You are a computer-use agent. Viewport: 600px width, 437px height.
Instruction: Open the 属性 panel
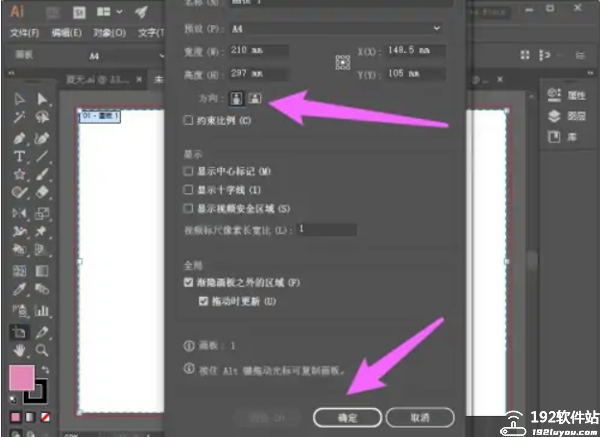566,95
